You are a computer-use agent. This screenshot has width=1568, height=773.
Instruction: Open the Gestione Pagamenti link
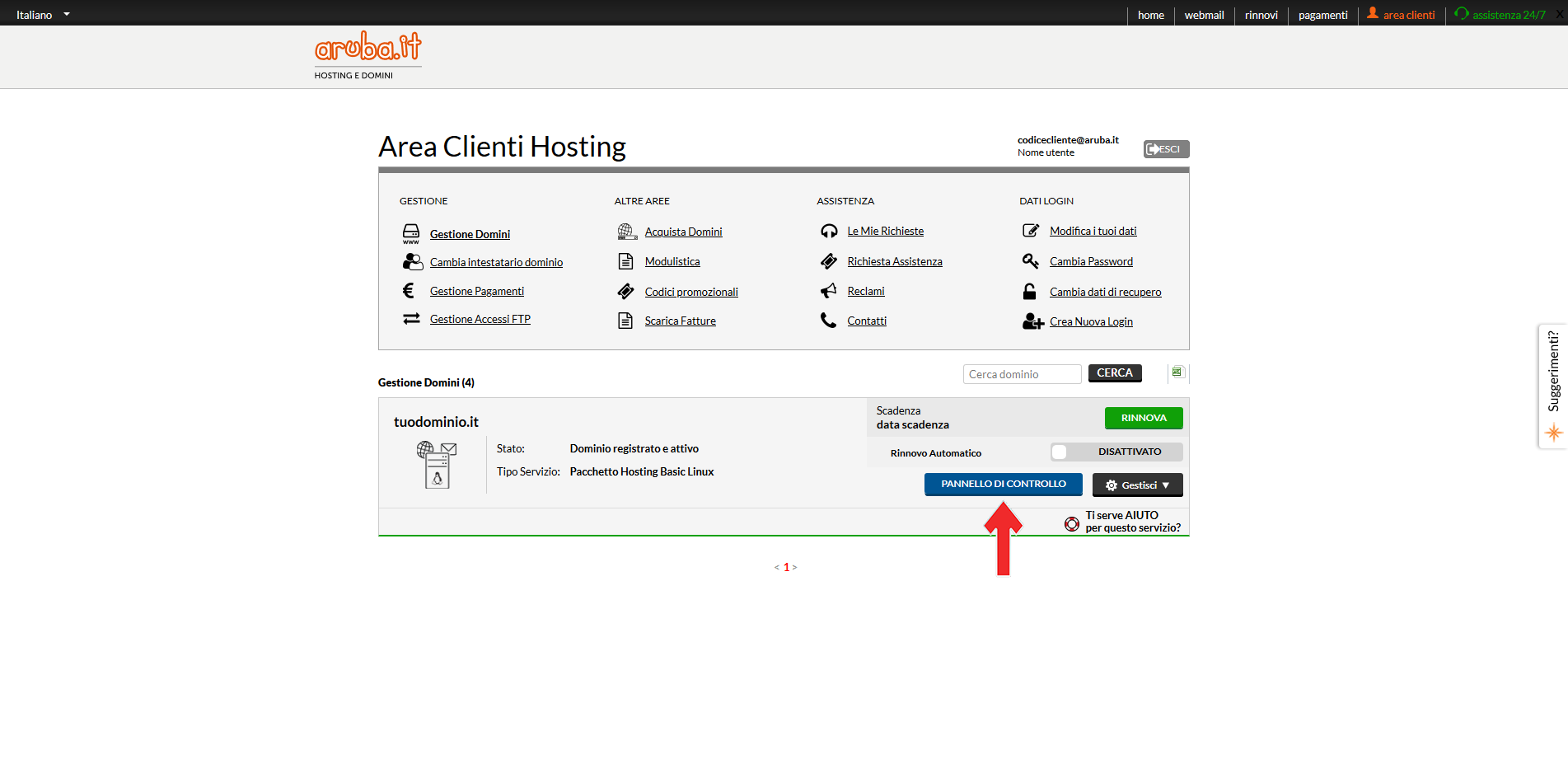476,291
